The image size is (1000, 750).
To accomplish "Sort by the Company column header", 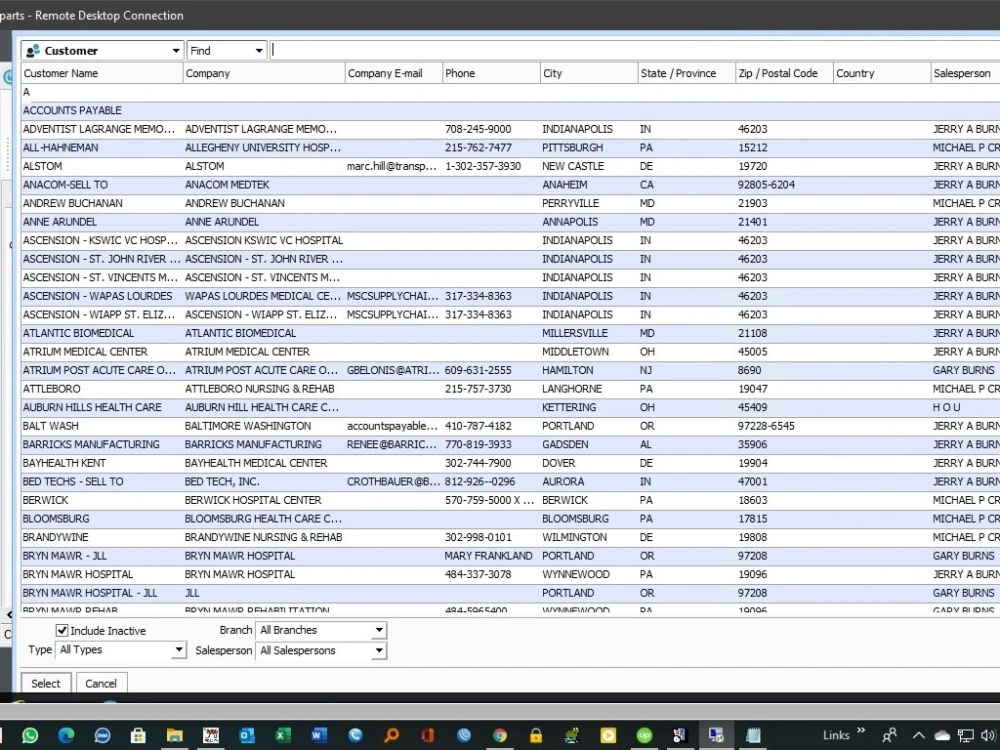I will [264, 73].
